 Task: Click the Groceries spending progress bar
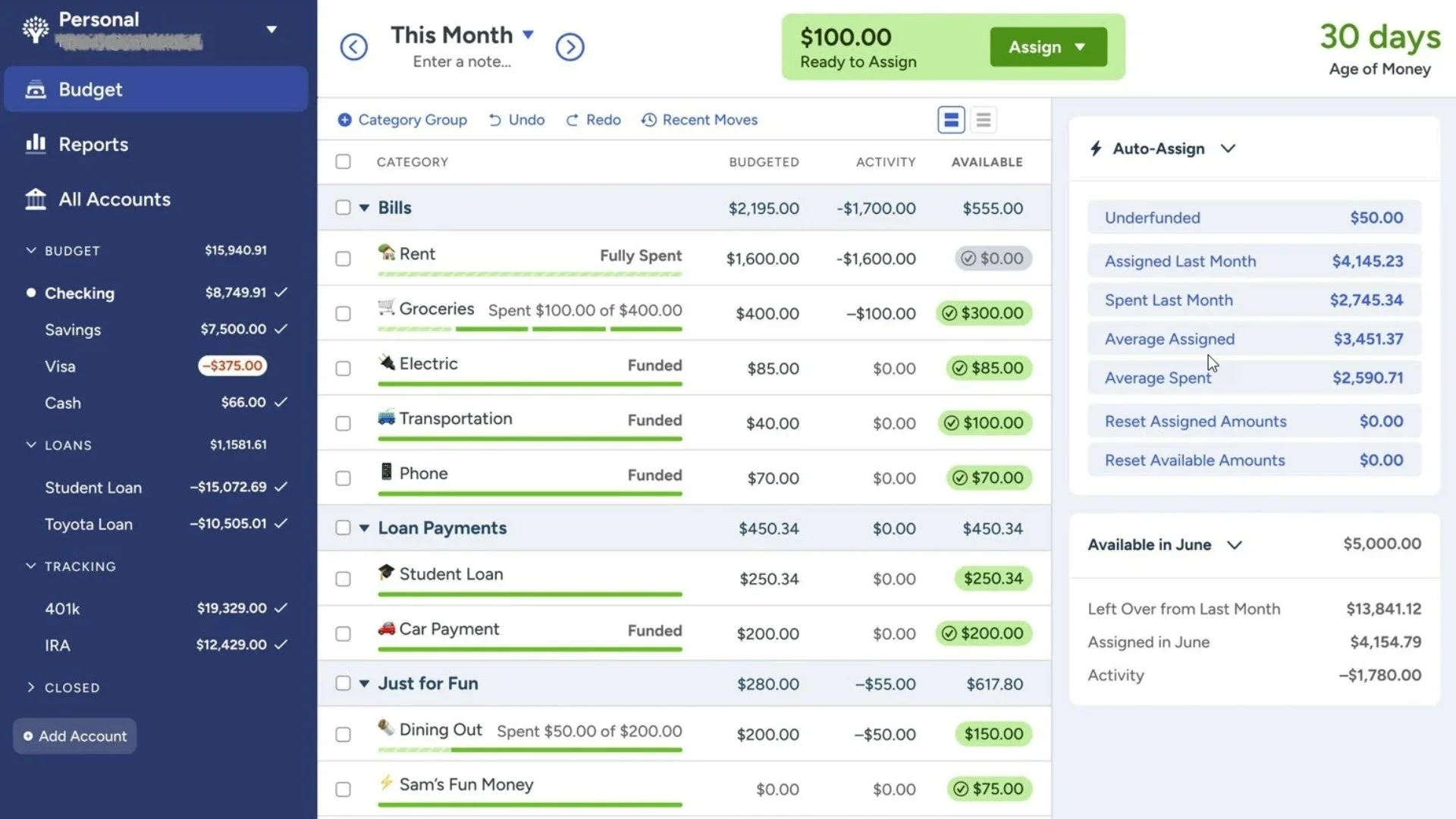coord(530,329)
